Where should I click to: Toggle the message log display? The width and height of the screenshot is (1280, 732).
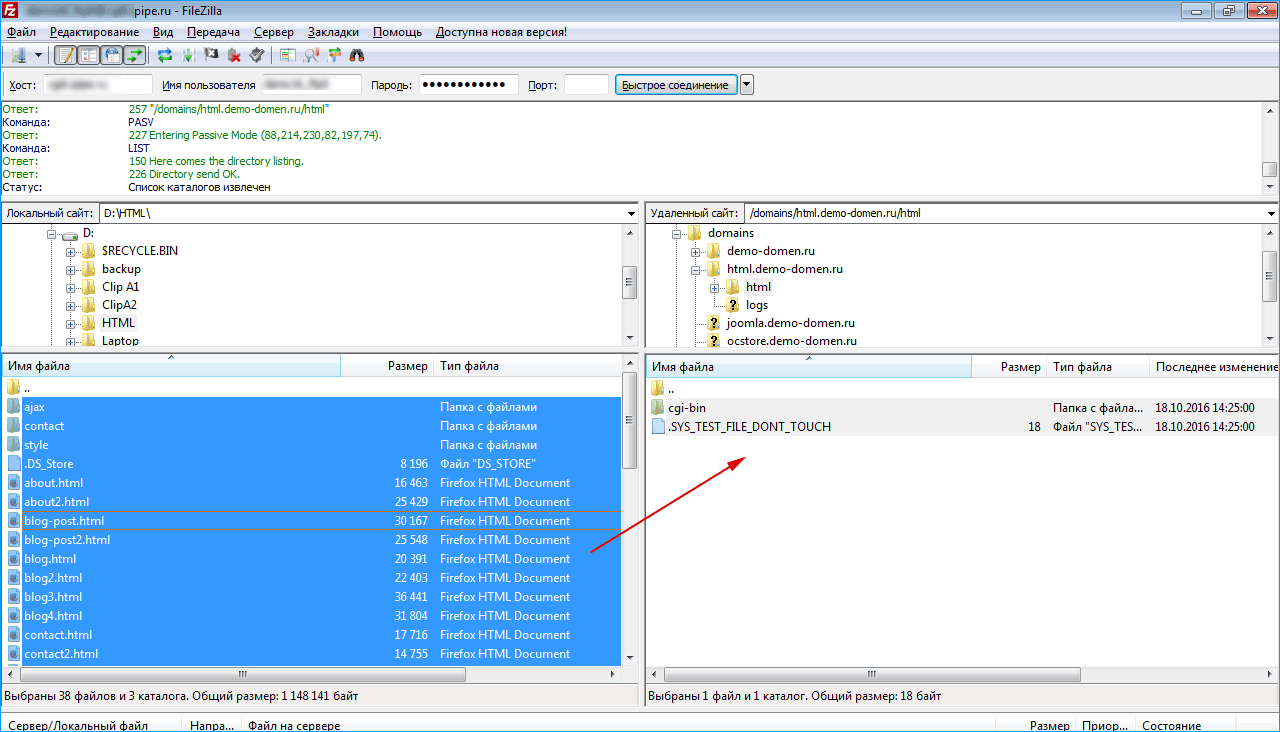point(66,55)
